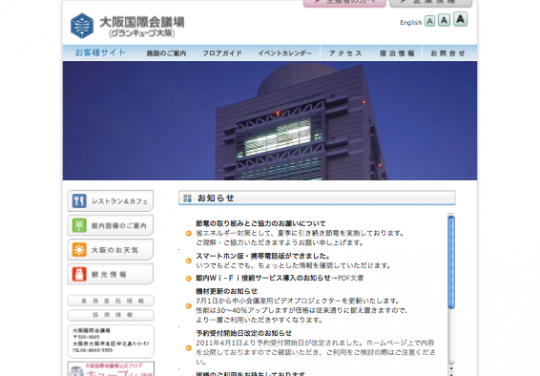Click the red sightseeing icon
This screenshot has height=376, width=540.
coord(79,274)
